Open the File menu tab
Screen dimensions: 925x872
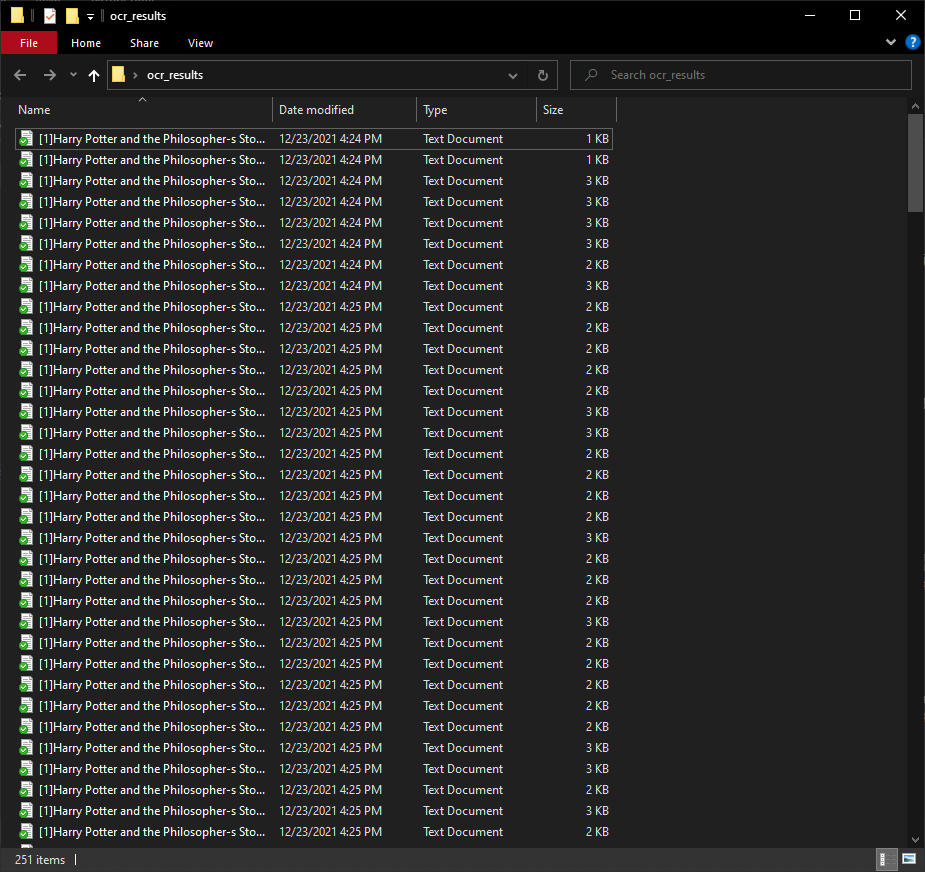[29, 43]
